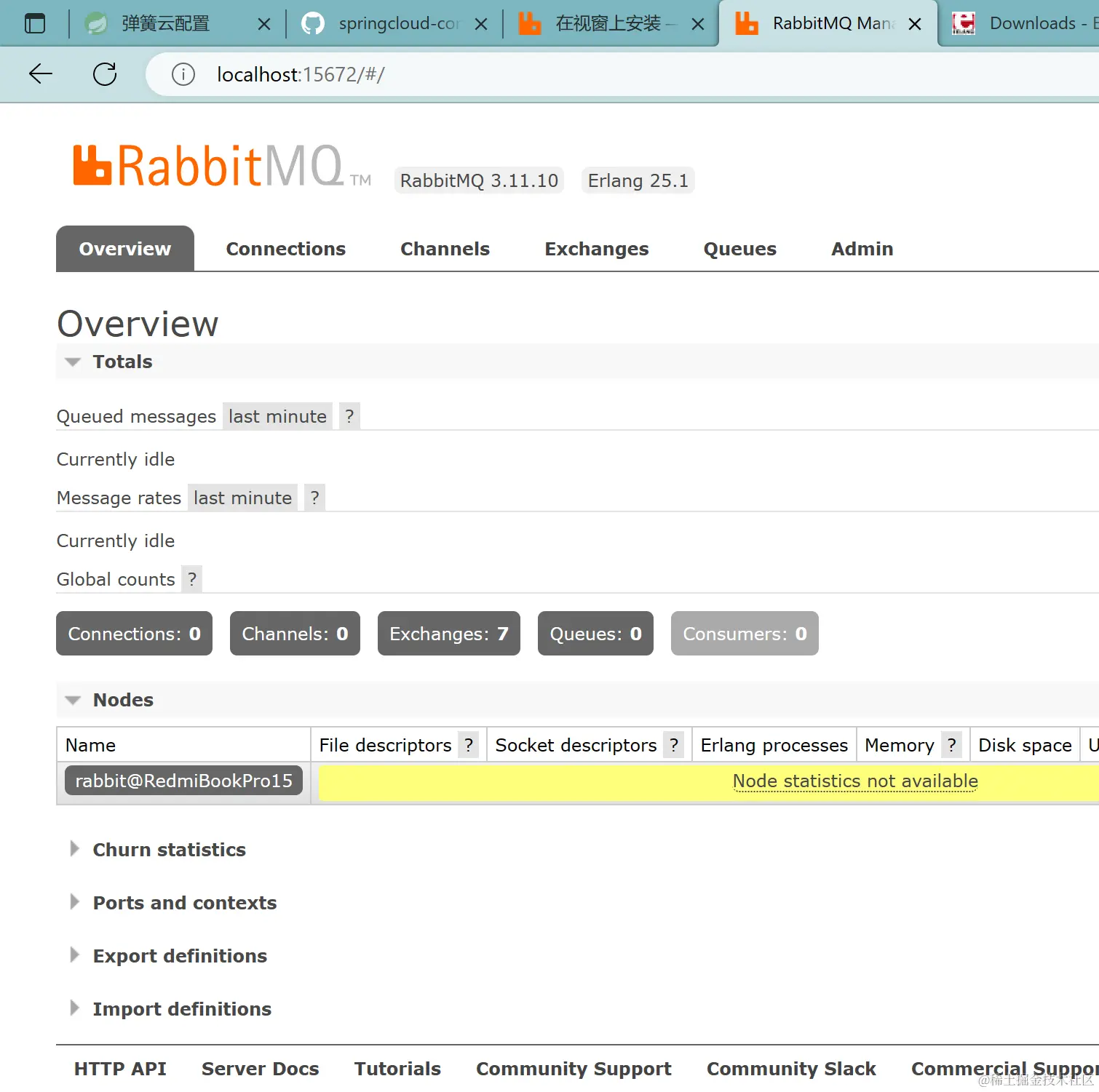Open help for Memory column
1099x1092 pixels.
[951, 745]
